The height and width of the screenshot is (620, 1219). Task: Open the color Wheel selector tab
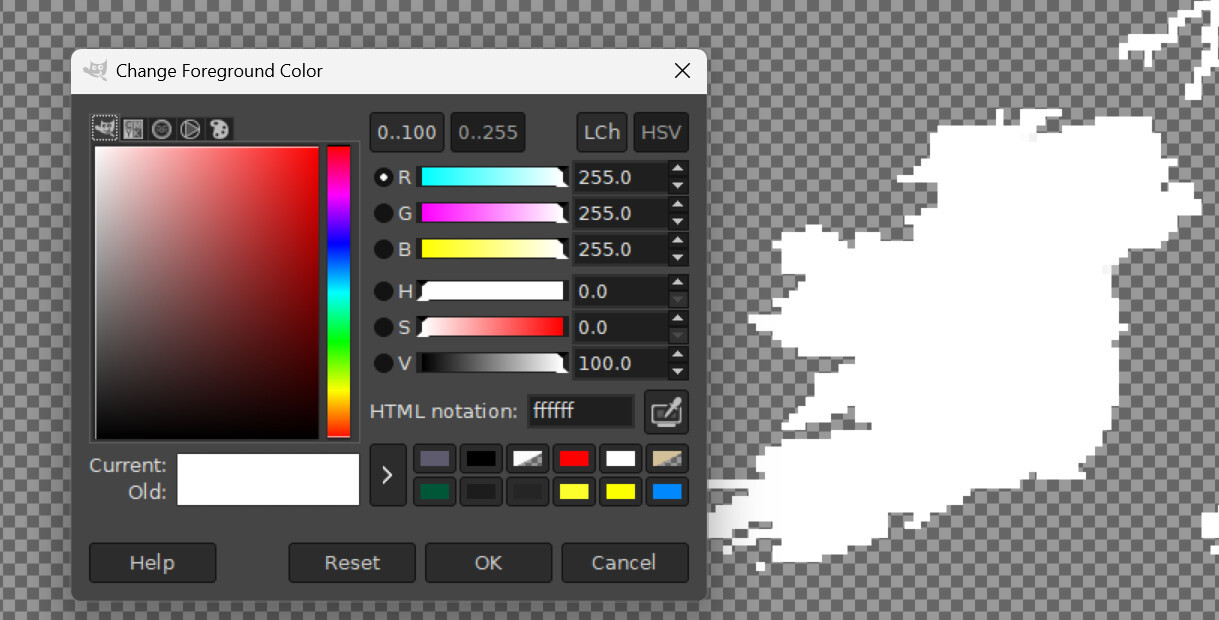point(190,129)
